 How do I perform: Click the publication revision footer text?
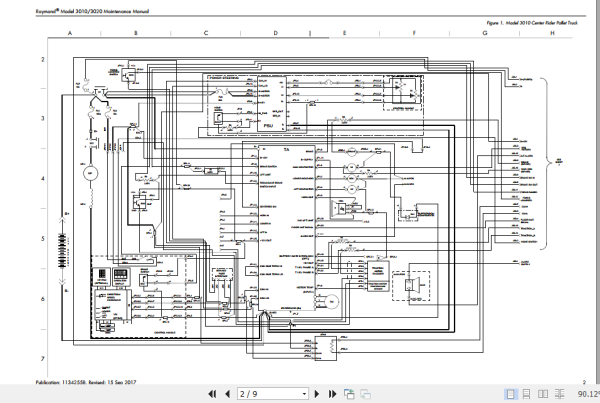(x=86, y=382)
